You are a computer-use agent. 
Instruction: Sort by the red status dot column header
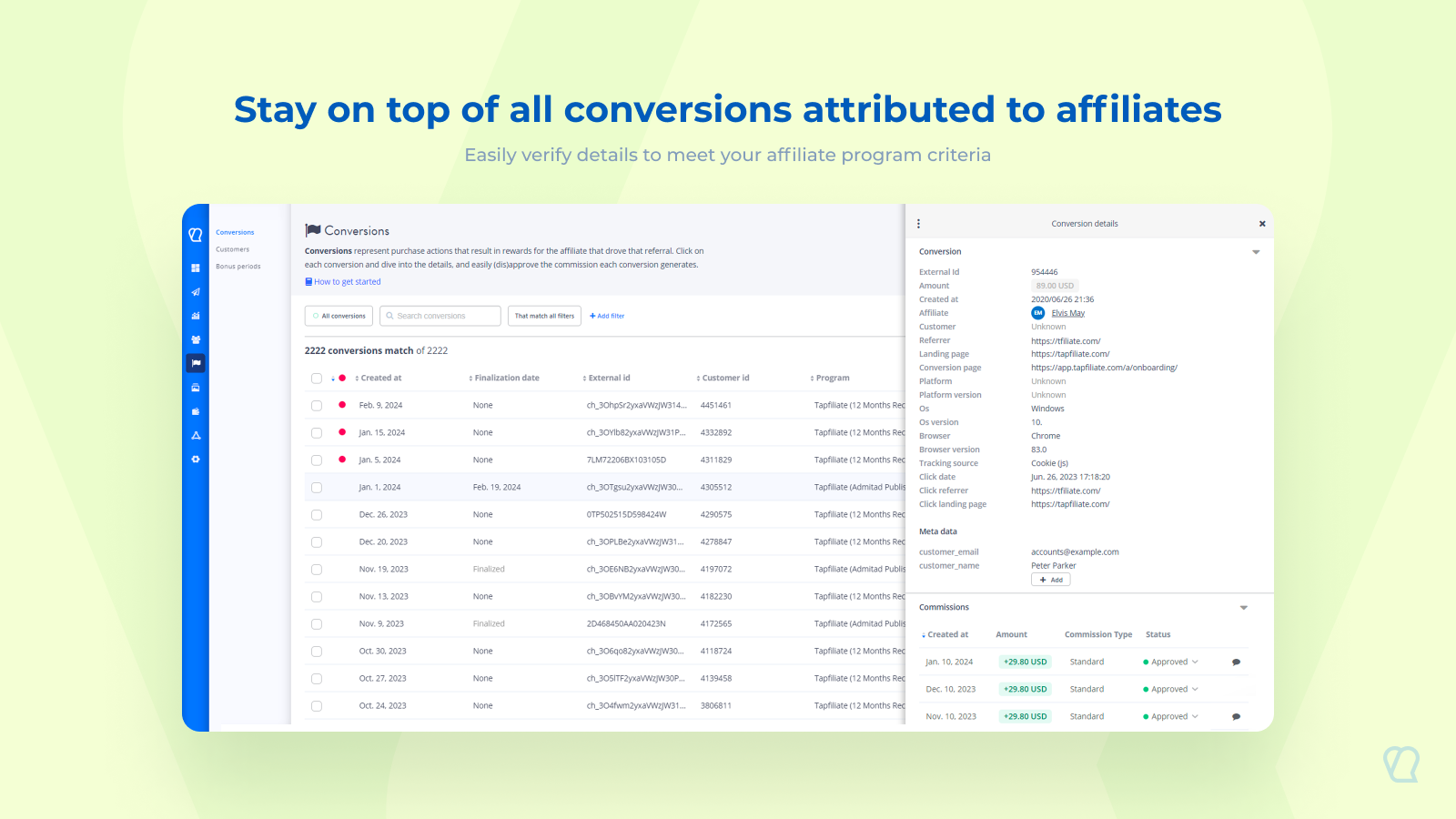(339, 378)
